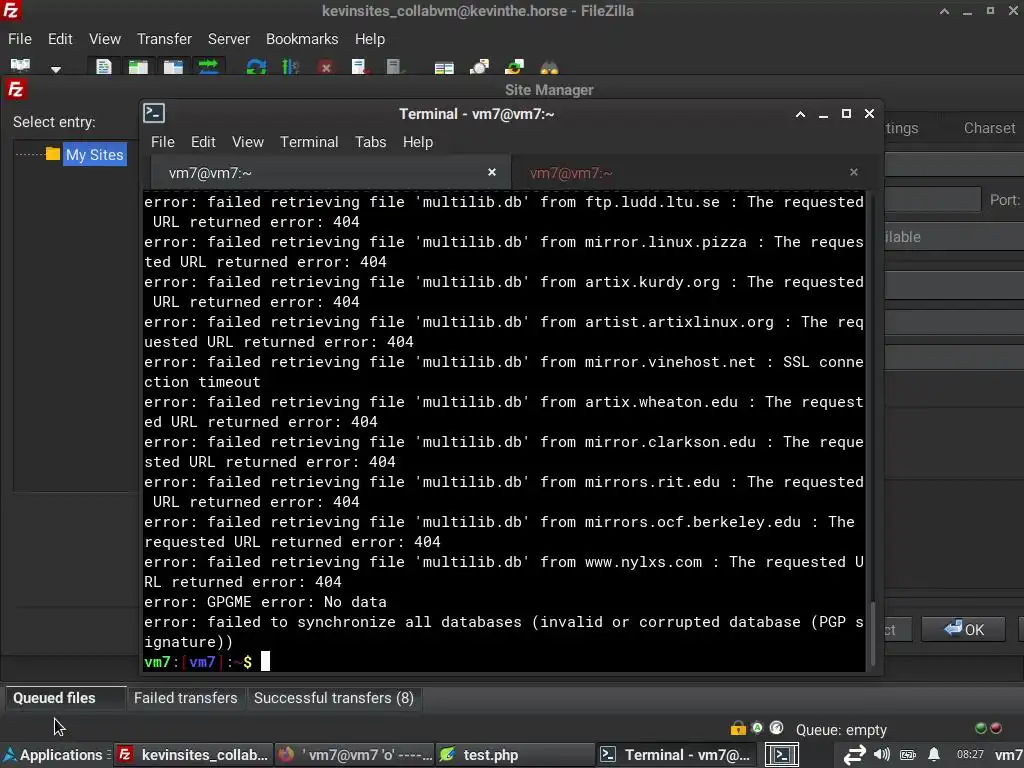Open FileZilla Edit menu
Viewport: 1024px width, 768px height.
coord(60,39)
